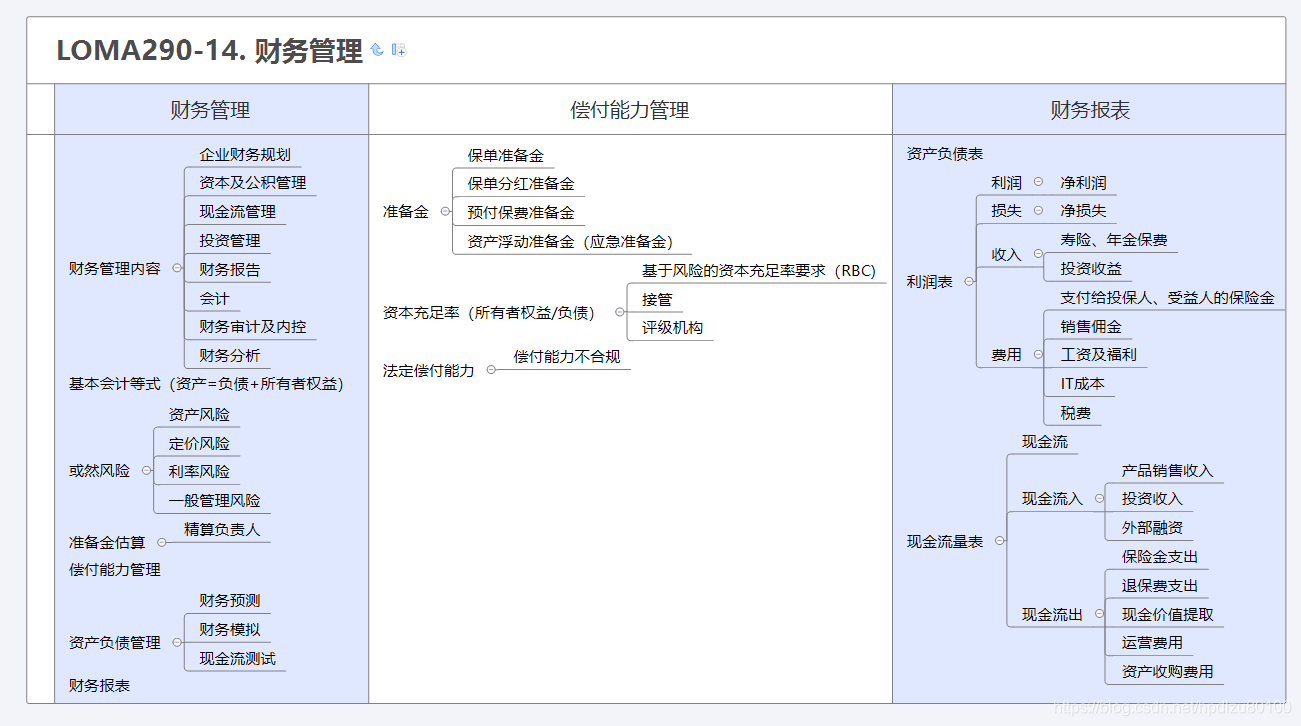Collapse the 财务管理内容 branch
1301x726 pixels.
tap(177, 269)
